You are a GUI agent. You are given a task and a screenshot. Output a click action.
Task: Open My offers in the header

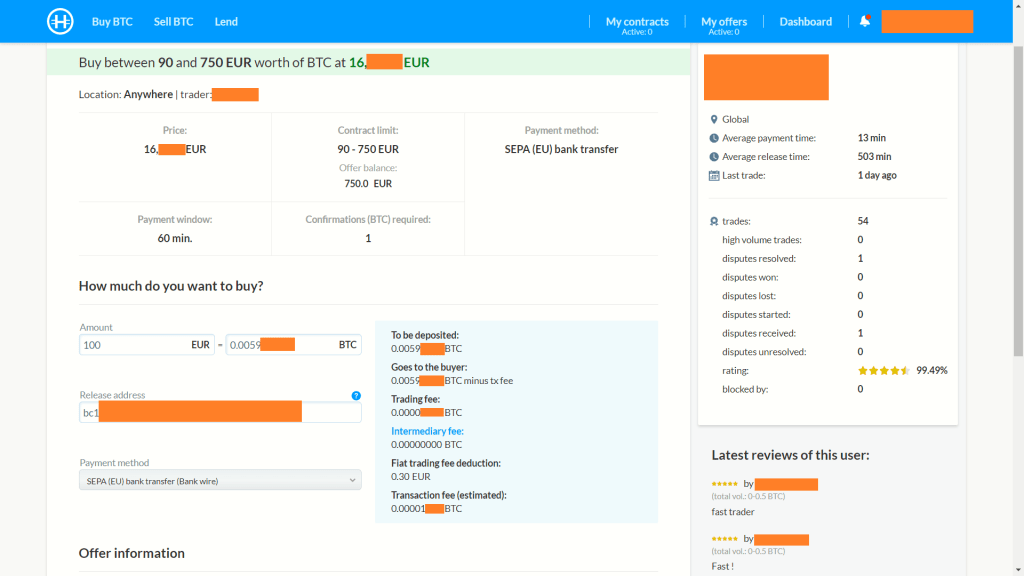click(x=723, y=21)
